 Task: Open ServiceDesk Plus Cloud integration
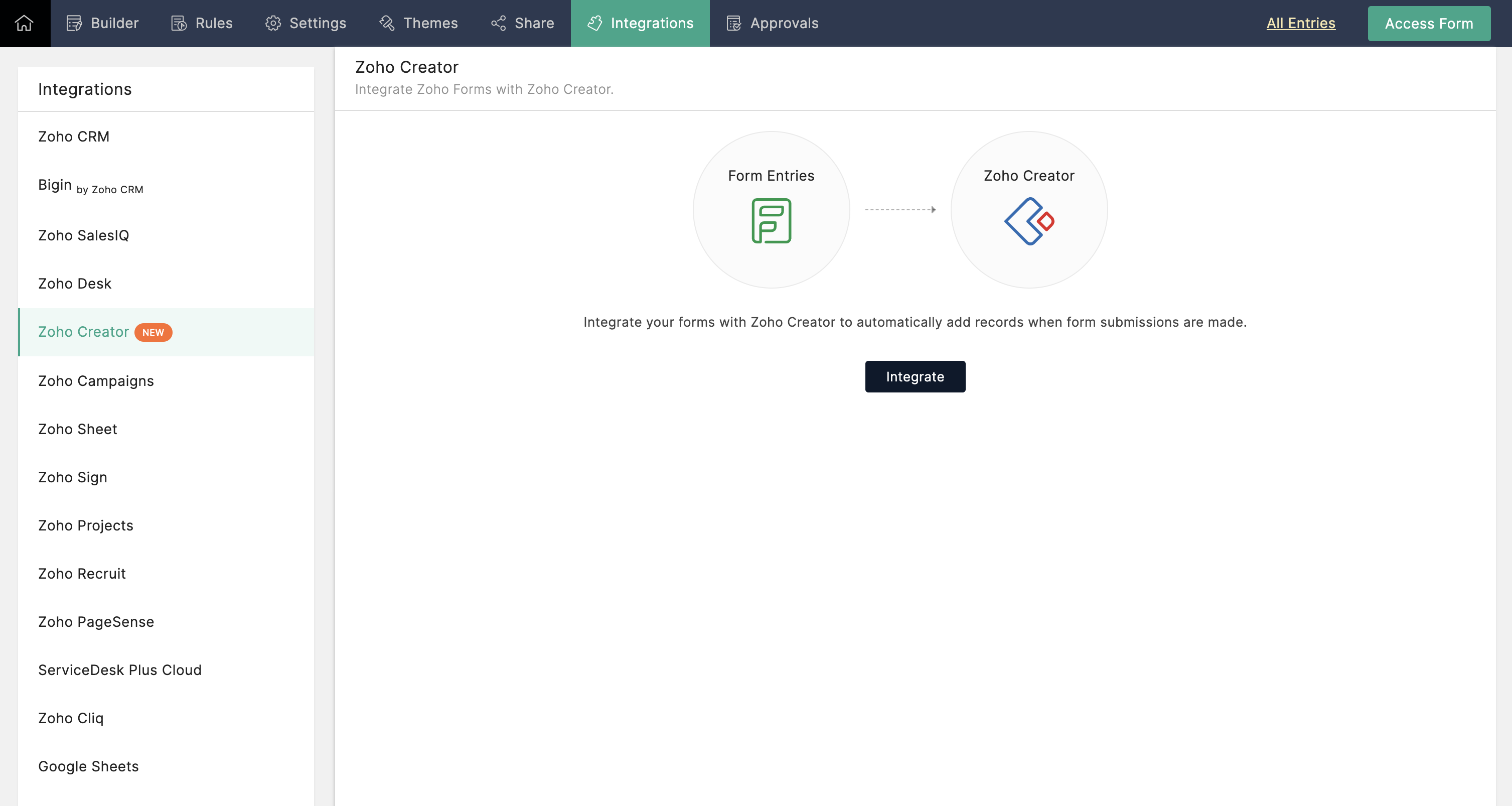coord(120,670)
